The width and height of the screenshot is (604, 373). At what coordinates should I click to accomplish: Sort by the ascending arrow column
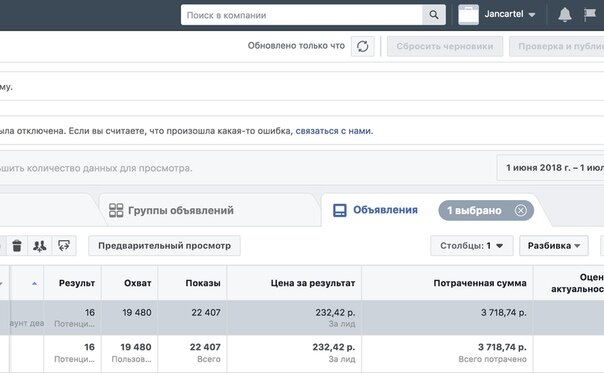click(x=34, y=284)
